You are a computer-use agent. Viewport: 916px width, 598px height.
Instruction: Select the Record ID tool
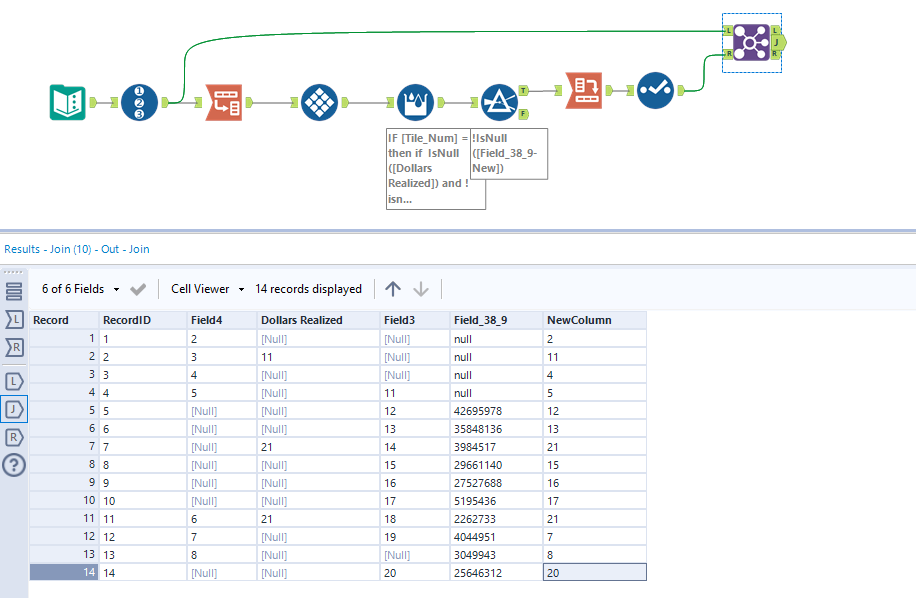coord(139,101)
